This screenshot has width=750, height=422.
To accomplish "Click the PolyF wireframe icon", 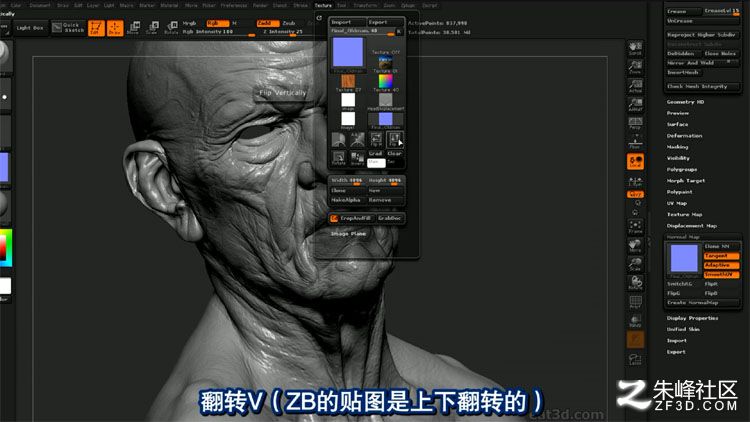I will click(x=635, y=302).
